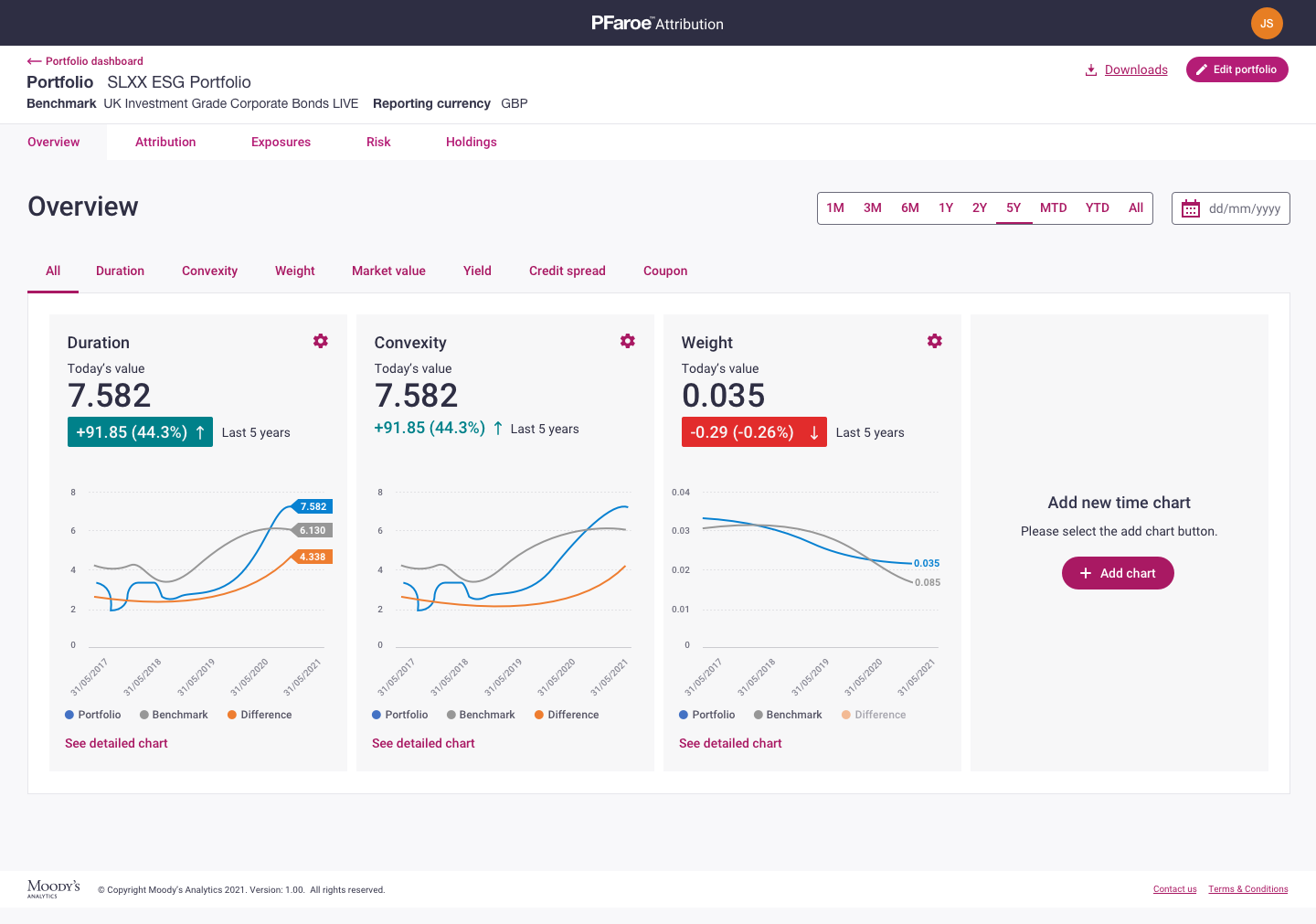Open Terms & Conditions link
The image size is (1316, 924).
pyautogui.click(x=1248, y=889)
